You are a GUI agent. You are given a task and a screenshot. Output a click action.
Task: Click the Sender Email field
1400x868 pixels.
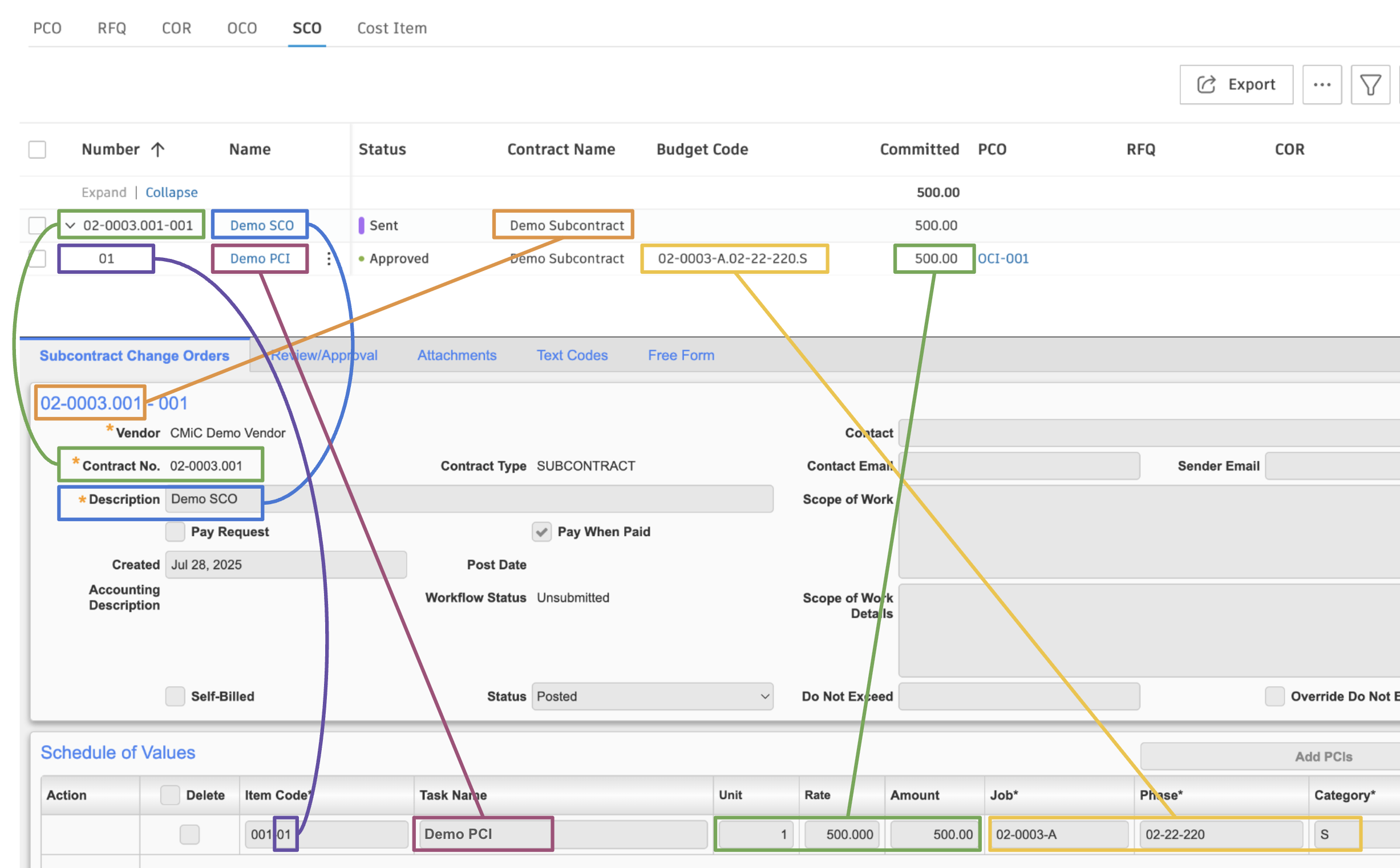[x=1332, y=465]
